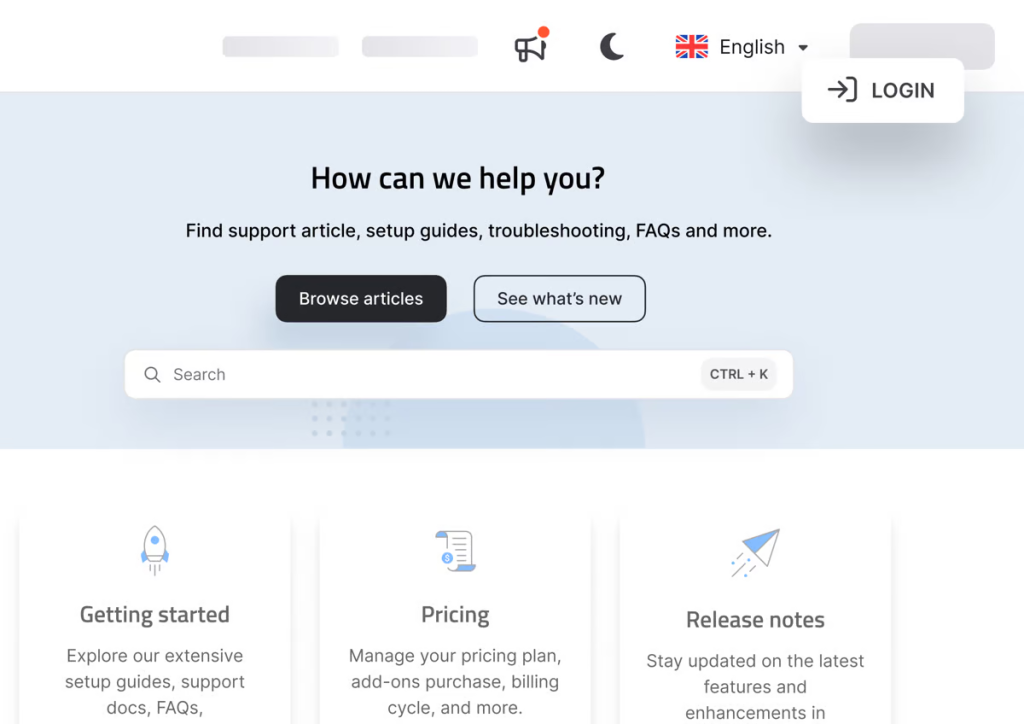Click the Release notes paper plane icon

(756, 552)
